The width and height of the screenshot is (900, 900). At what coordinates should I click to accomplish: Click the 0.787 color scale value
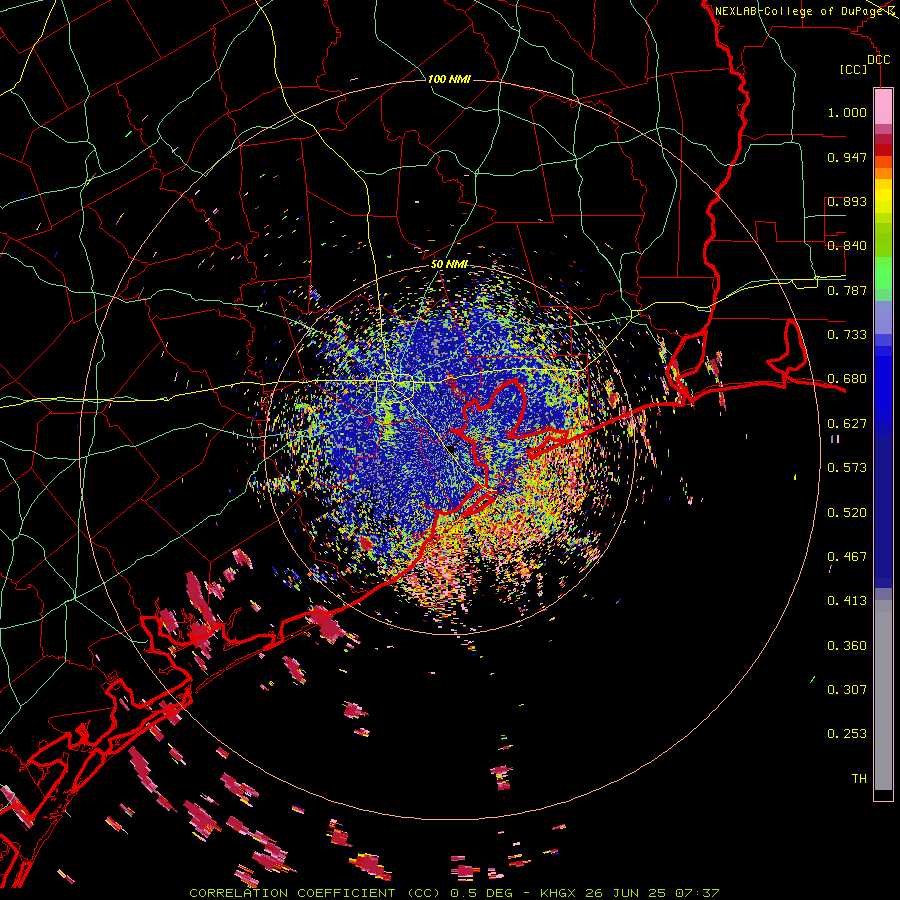pyautogui.click(x=847, y=290)
